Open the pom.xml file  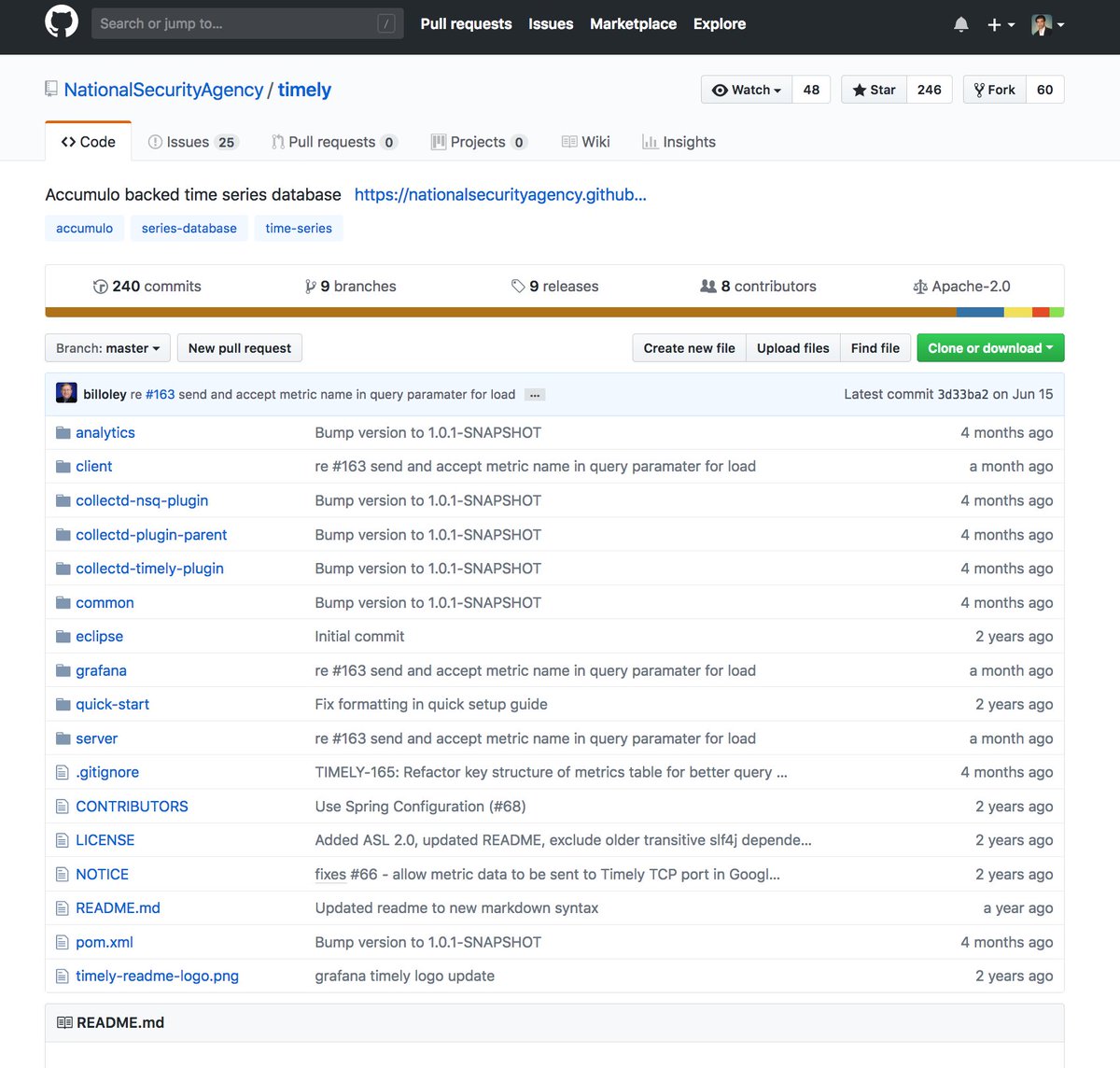(x=105, y=942)
